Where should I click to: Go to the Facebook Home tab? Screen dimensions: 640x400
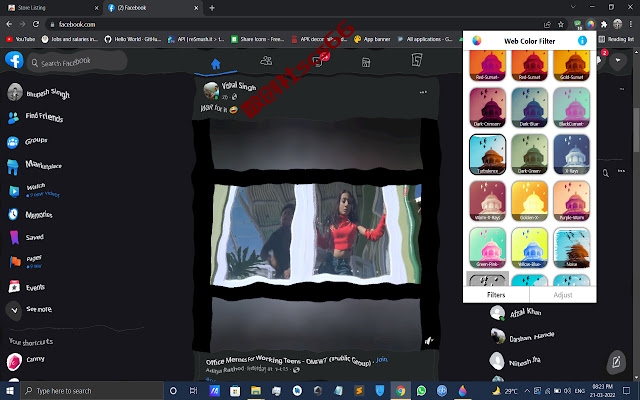tap(216, 64)
